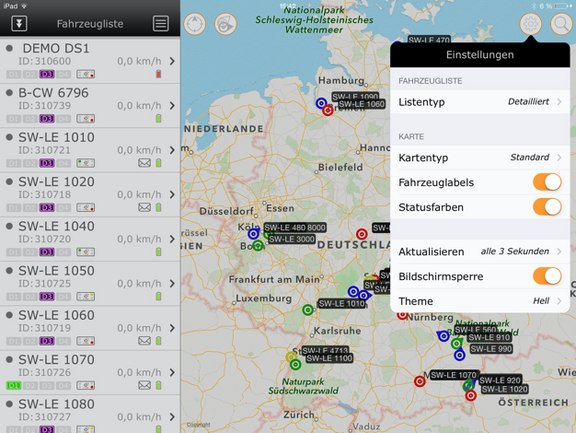576x433 pixels.
Task: Expand SW-LE 1050 entry chevron
Action: click(172, 284)
